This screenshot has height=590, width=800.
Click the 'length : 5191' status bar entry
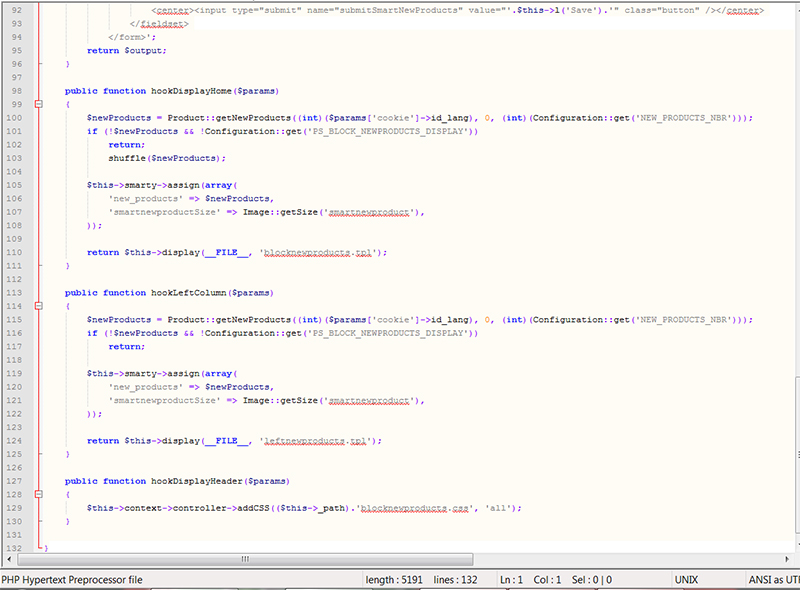tap(394, 580)
